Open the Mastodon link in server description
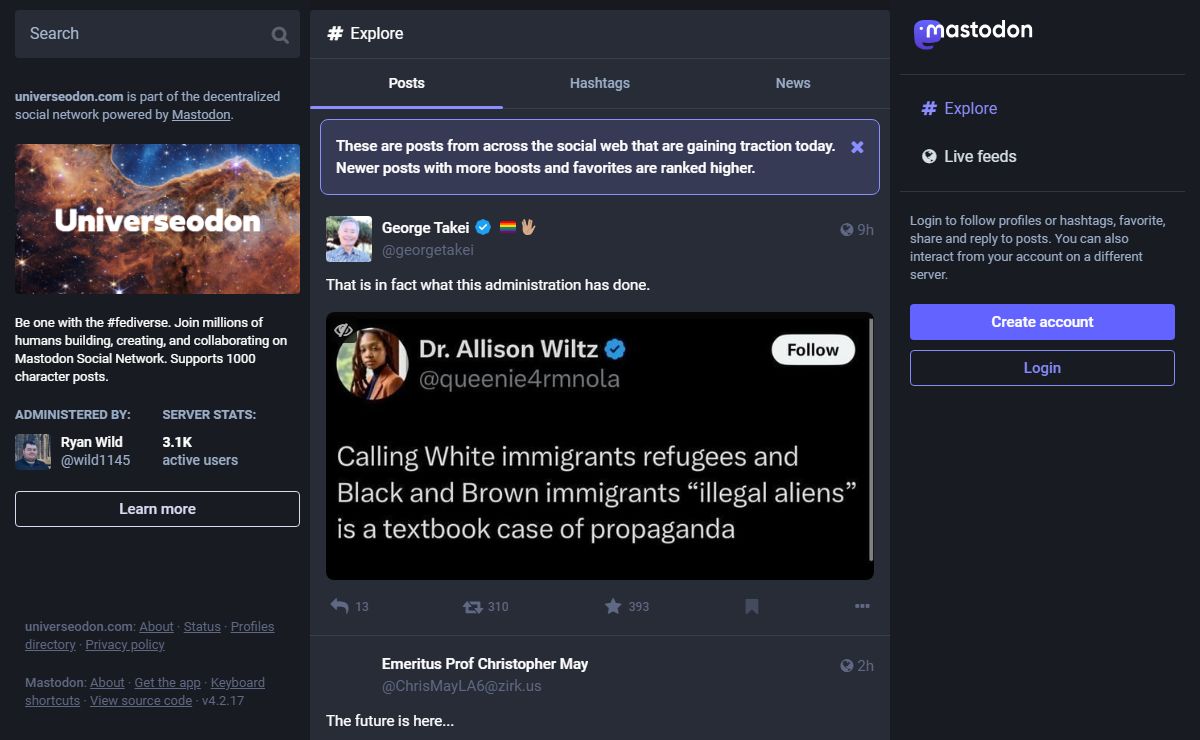 click(201, 115)
